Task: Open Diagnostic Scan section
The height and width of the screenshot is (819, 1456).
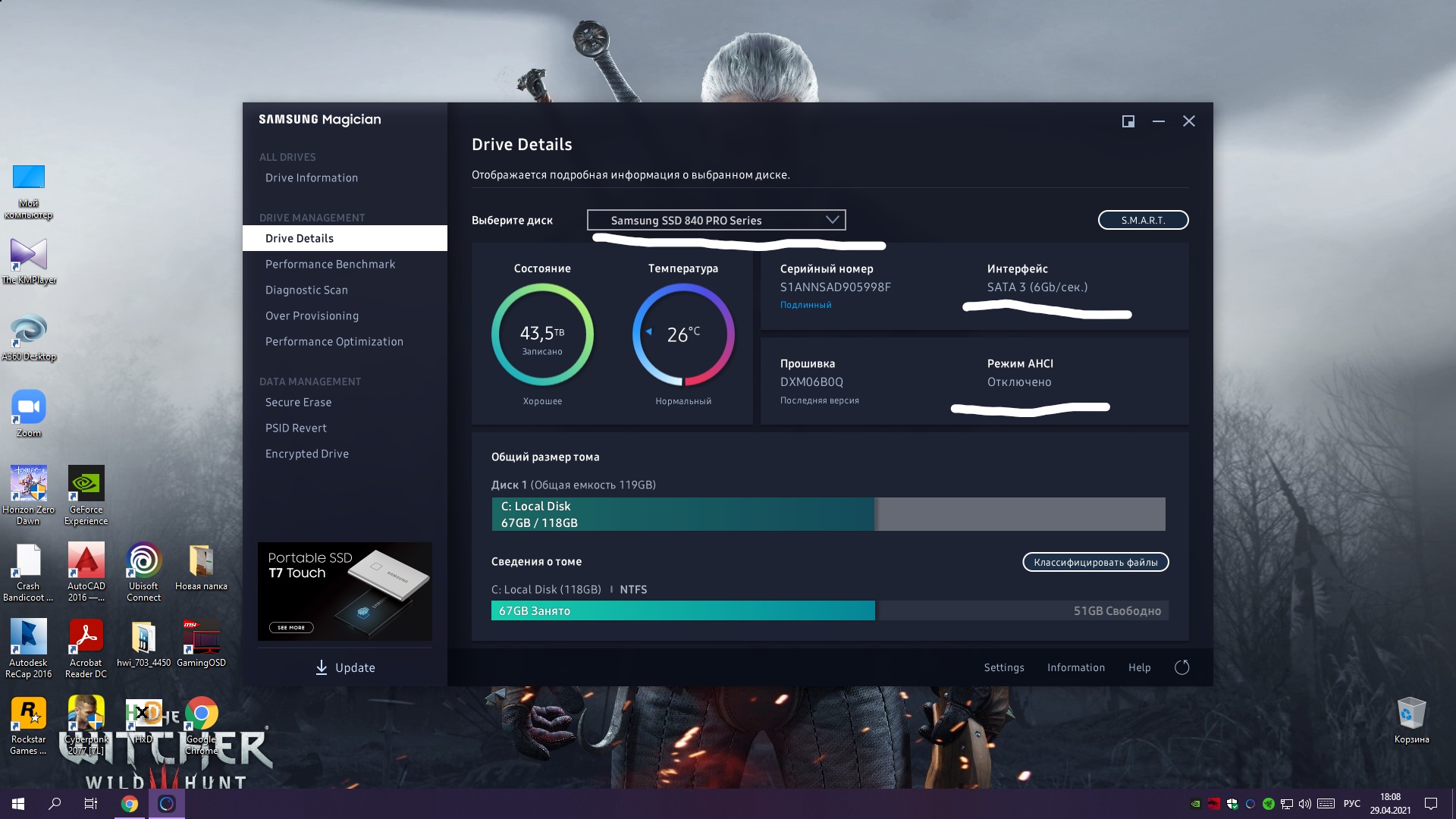Action: 306,290
